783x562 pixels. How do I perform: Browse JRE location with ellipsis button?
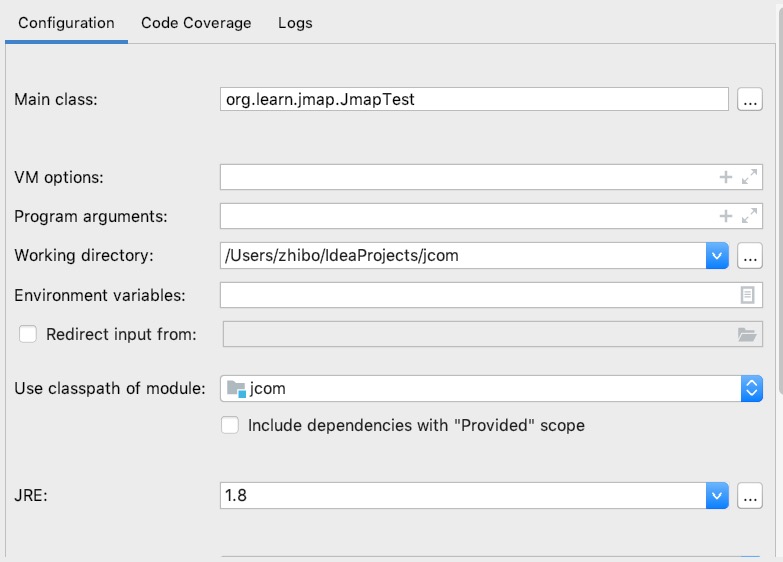(x=750, y=495)
